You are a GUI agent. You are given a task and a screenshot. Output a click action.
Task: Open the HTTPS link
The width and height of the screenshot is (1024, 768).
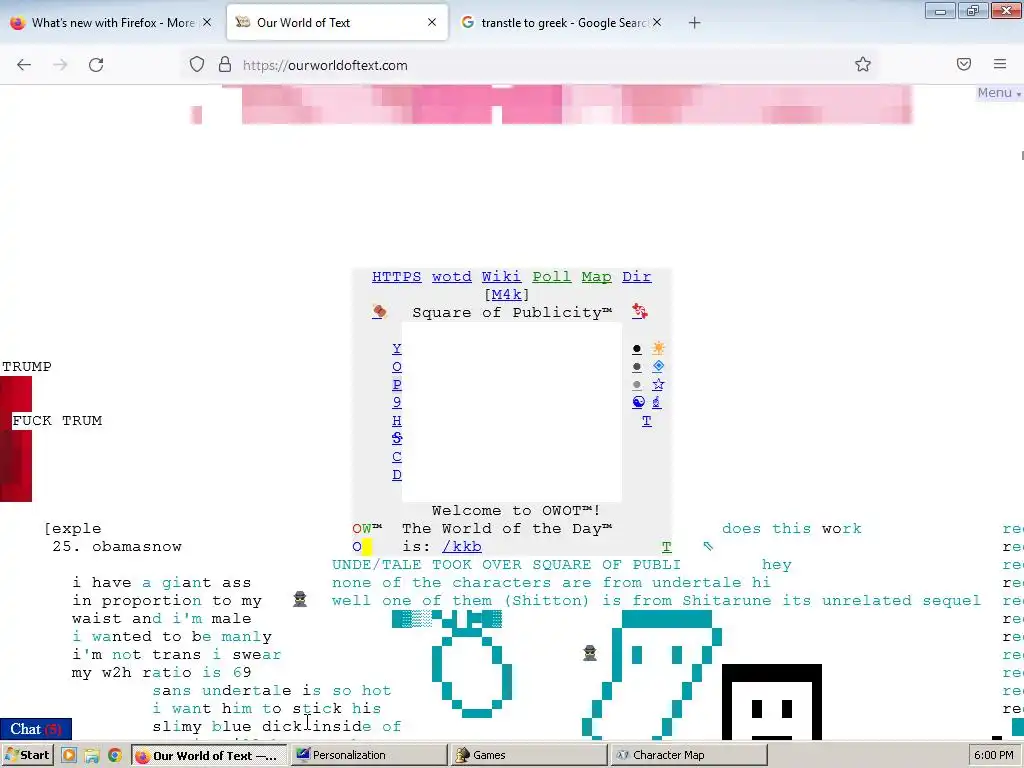pos(396,277)
